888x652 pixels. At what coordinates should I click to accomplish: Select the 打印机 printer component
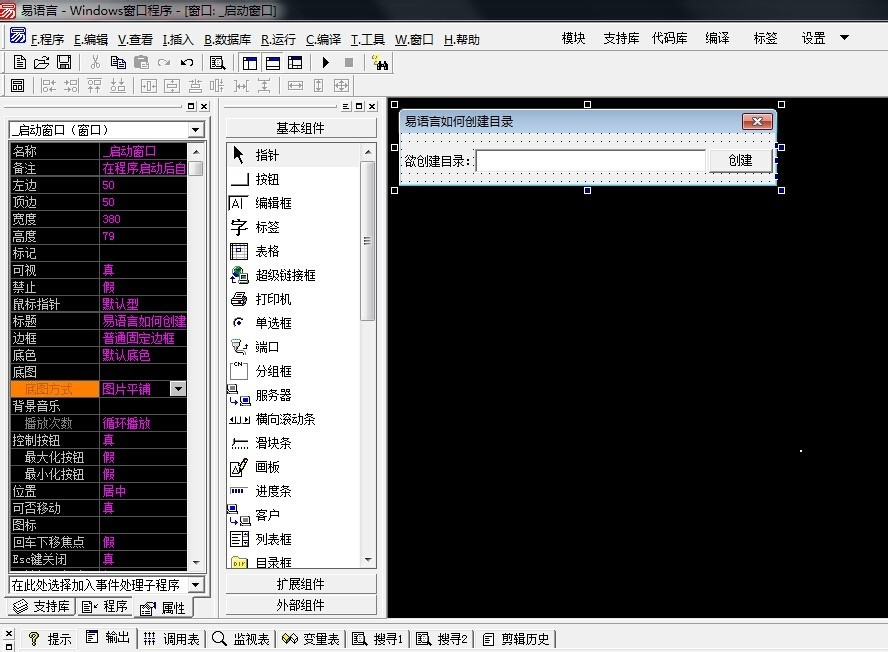[x=293, y=299]
